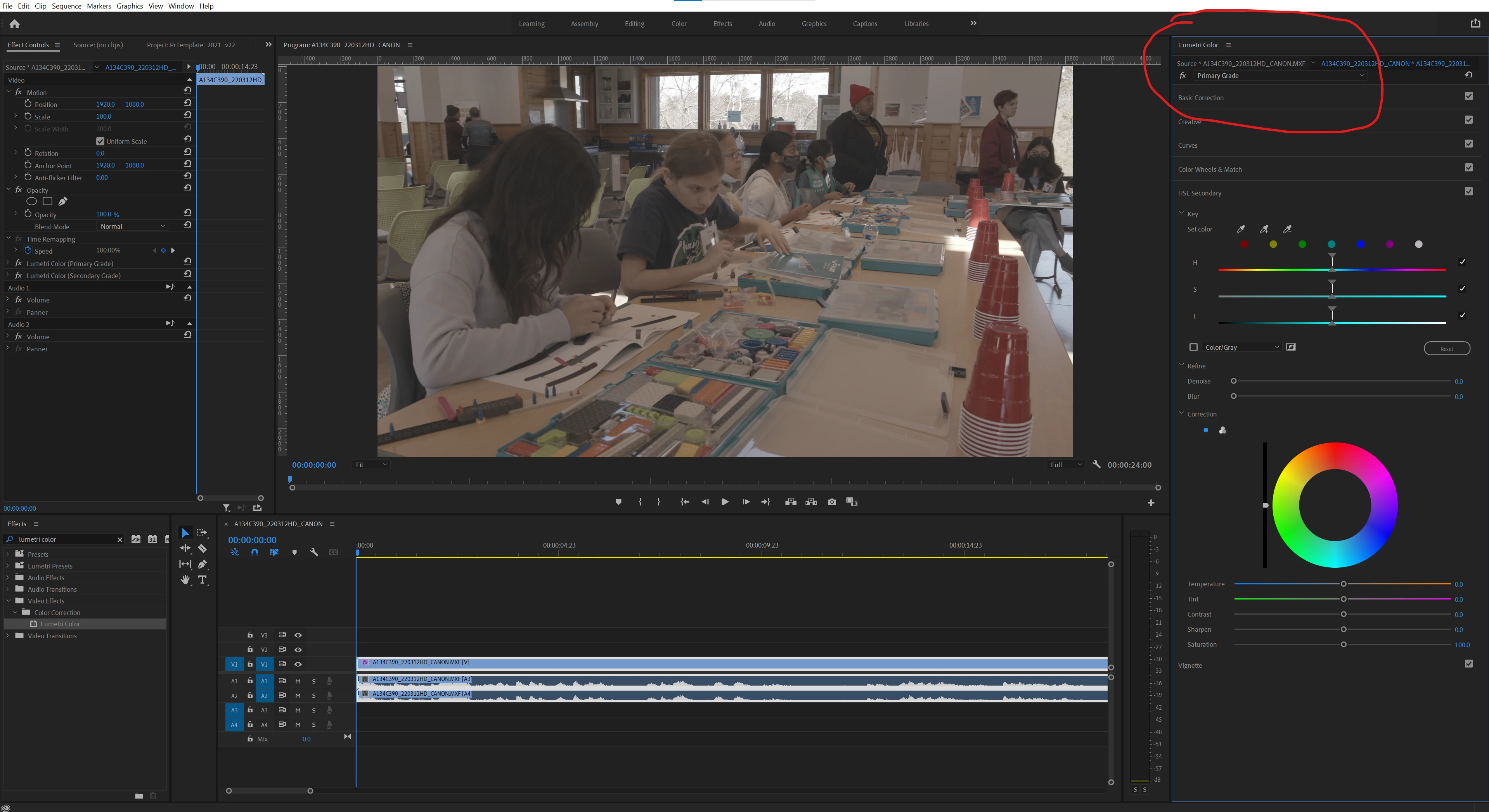
Task: Select the Razor tool
Action: (x=202, y=548)
